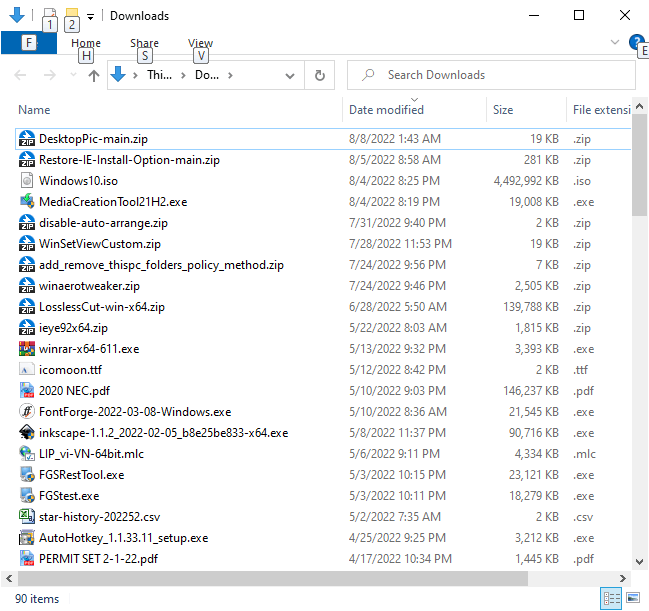Click the Properties quick access icon
The width and height of the screenshot is (649, 611).
tap(50, 15)
